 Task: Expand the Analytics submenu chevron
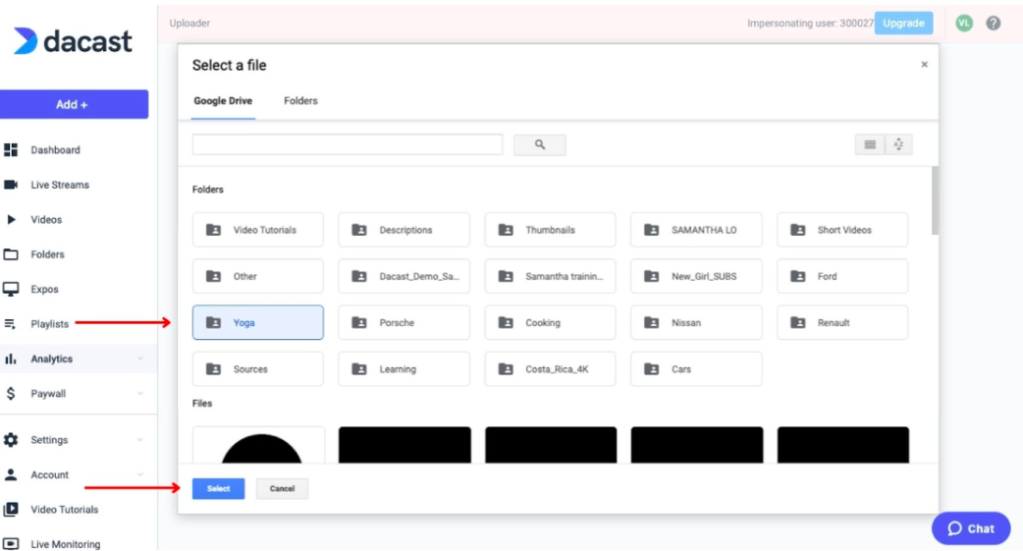(x=140, y=359)
